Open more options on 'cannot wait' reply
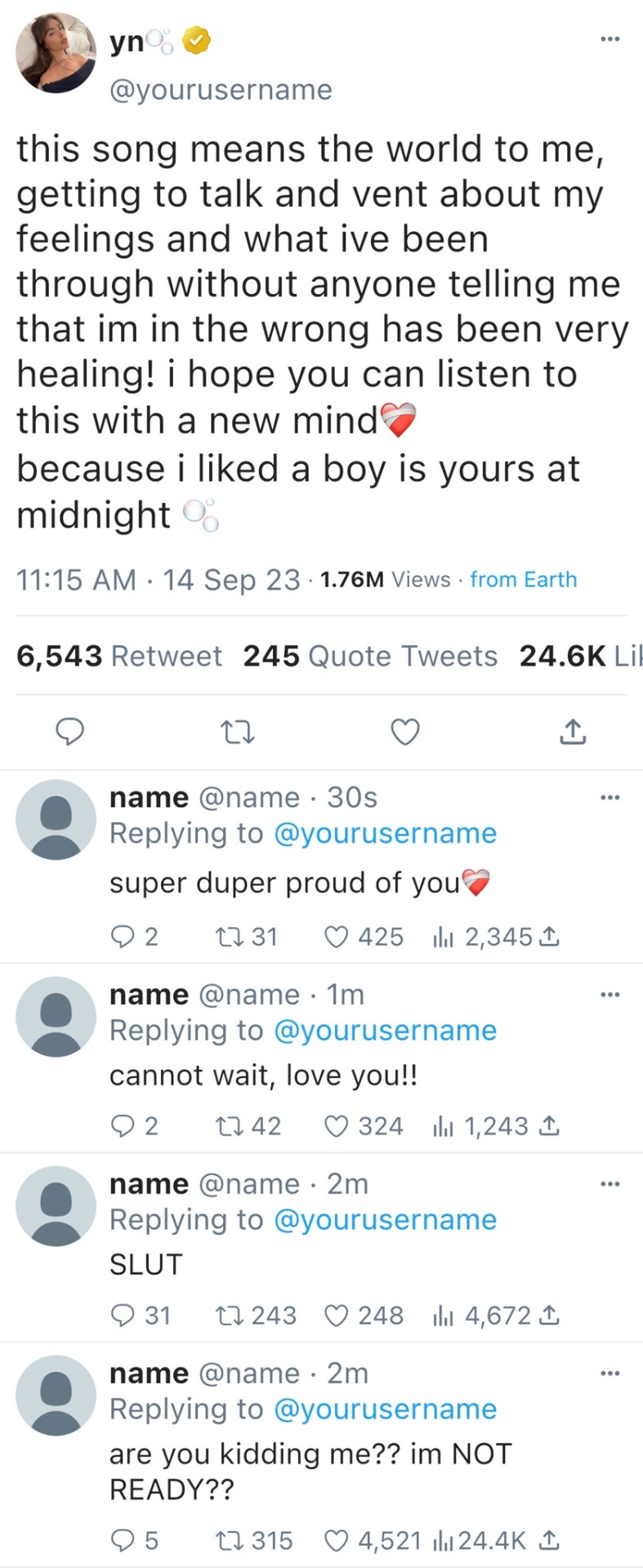 pyautogui.click(x=610, y=994)
